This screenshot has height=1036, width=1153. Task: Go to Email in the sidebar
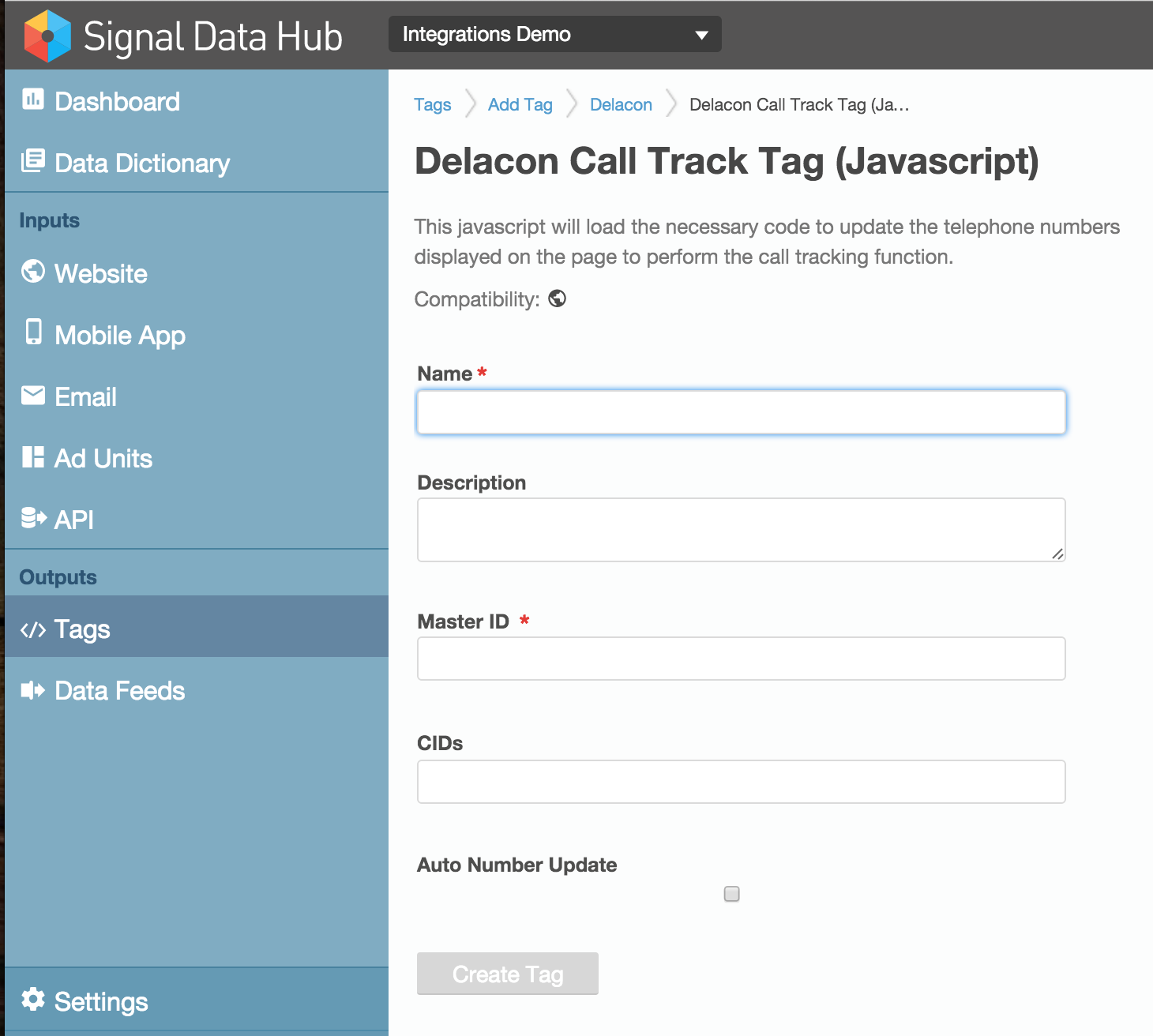coord(197,396)
